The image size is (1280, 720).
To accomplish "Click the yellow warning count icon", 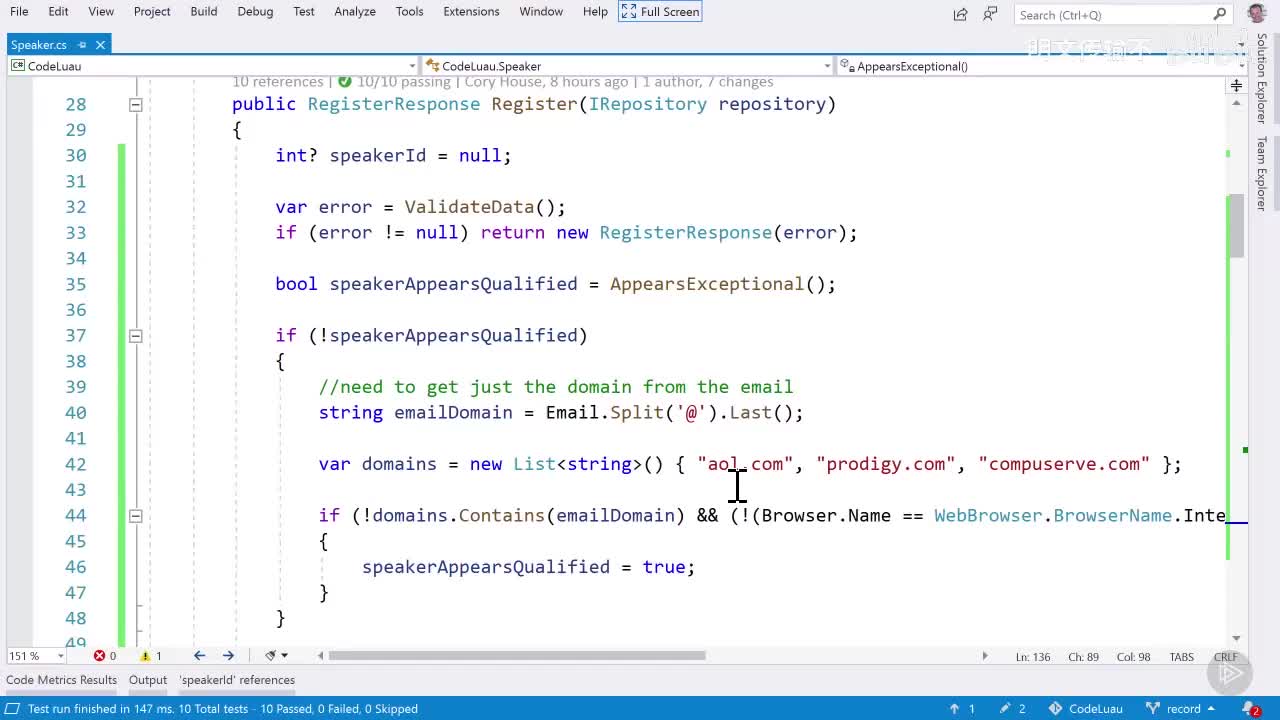I will click(x=145, y=656).
